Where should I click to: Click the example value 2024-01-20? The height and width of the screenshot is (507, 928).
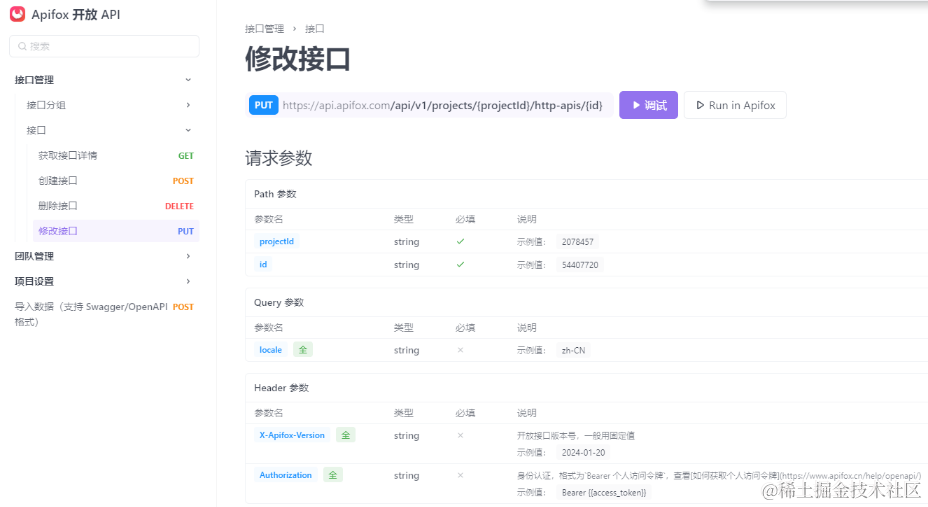pyautogui.click(x=584, y=453)
